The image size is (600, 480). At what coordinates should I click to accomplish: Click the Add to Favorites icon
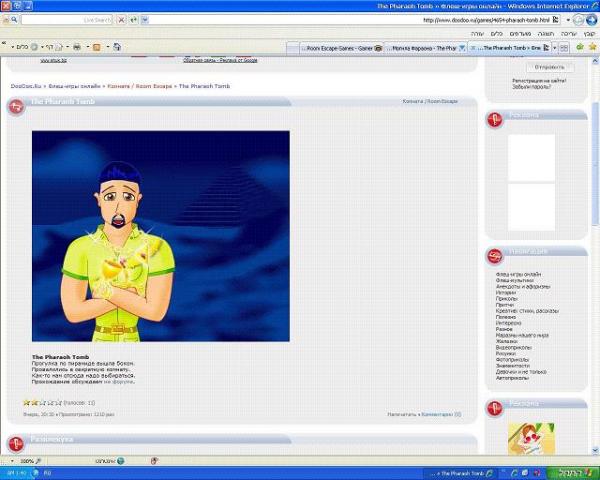click(x=580, y=47)
